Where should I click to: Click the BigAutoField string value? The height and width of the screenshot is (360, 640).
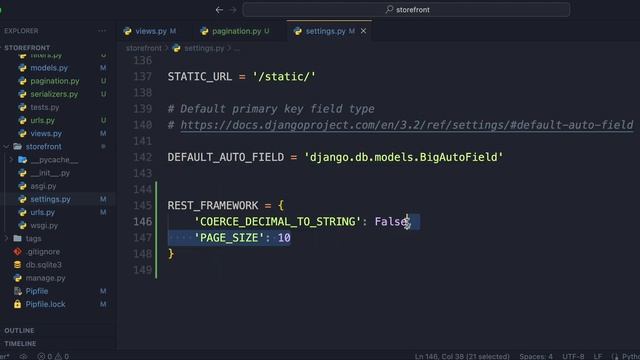403,158
